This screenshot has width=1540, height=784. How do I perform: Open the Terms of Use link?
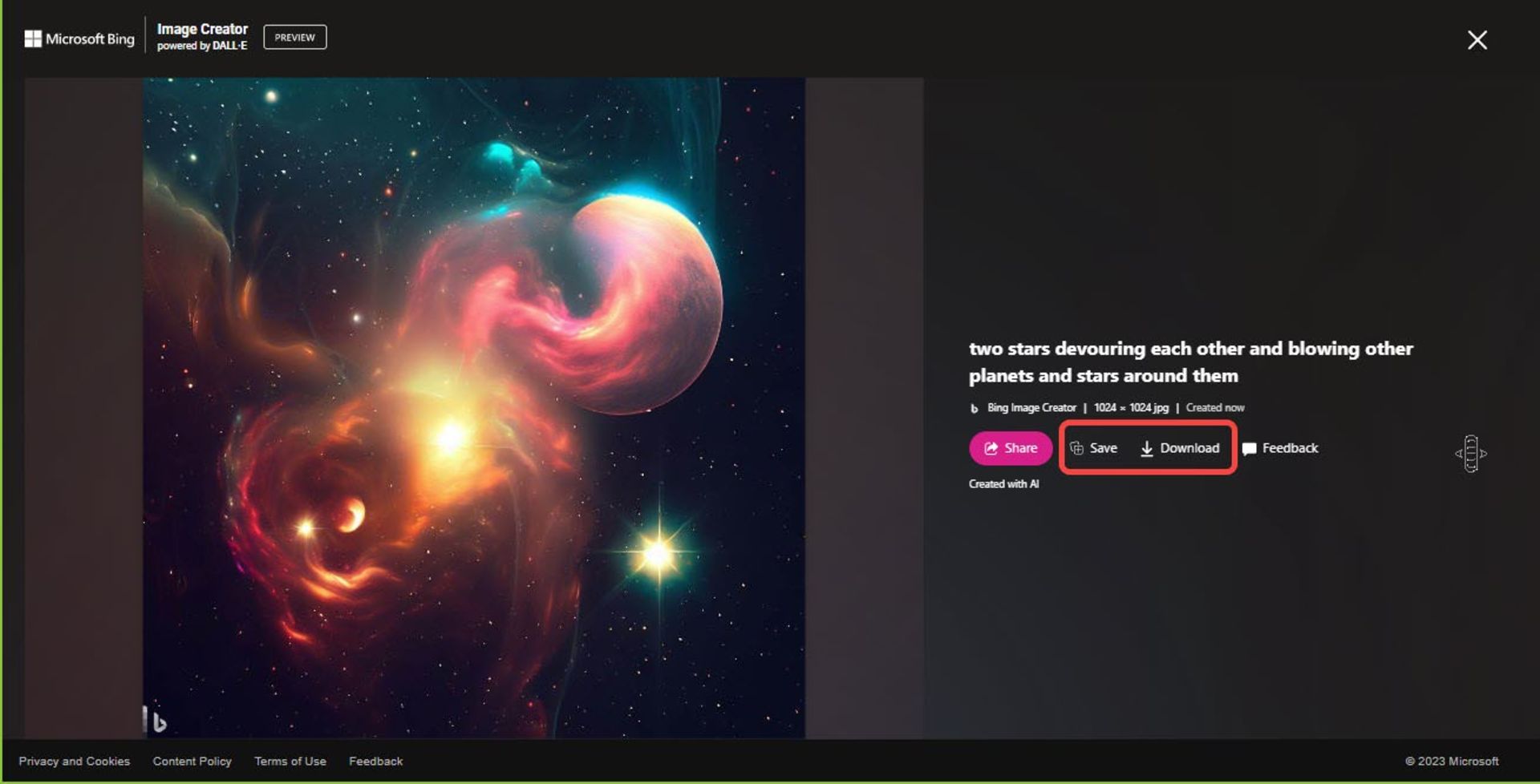(290, 762)
